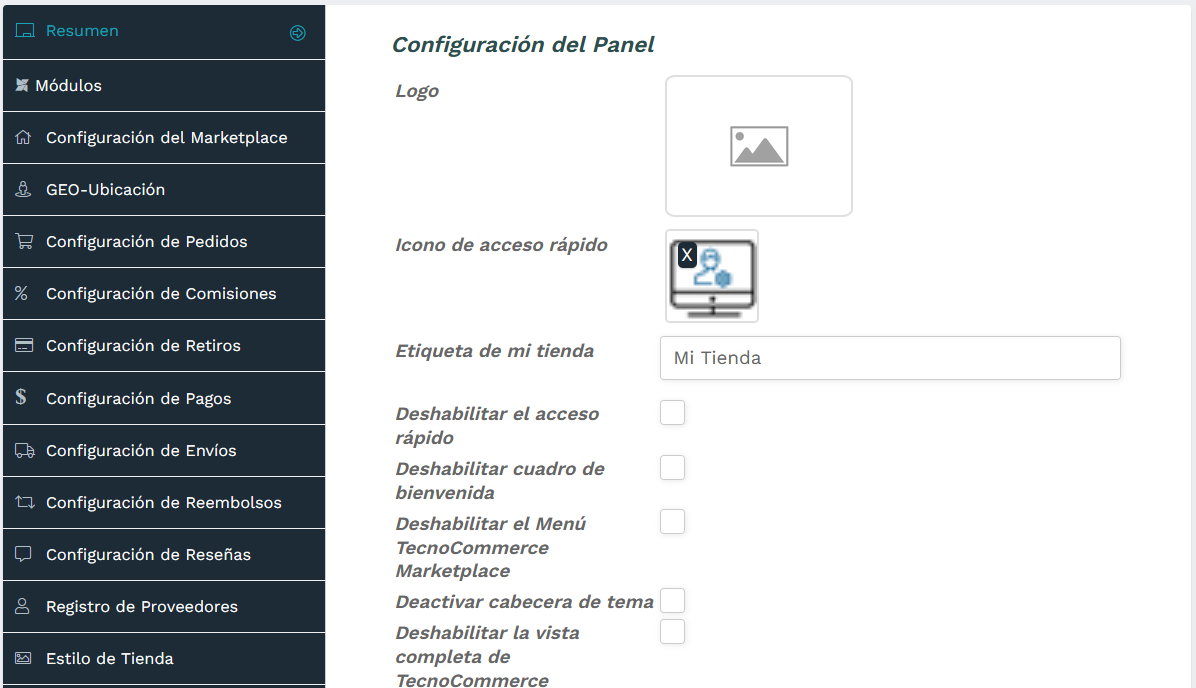Click the Logo upload placeholder

click(758, 145)
